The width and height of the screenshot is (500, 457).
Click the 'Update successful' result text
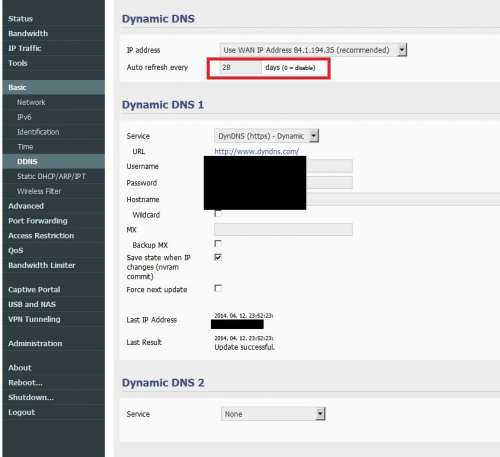tap(245, 347)
